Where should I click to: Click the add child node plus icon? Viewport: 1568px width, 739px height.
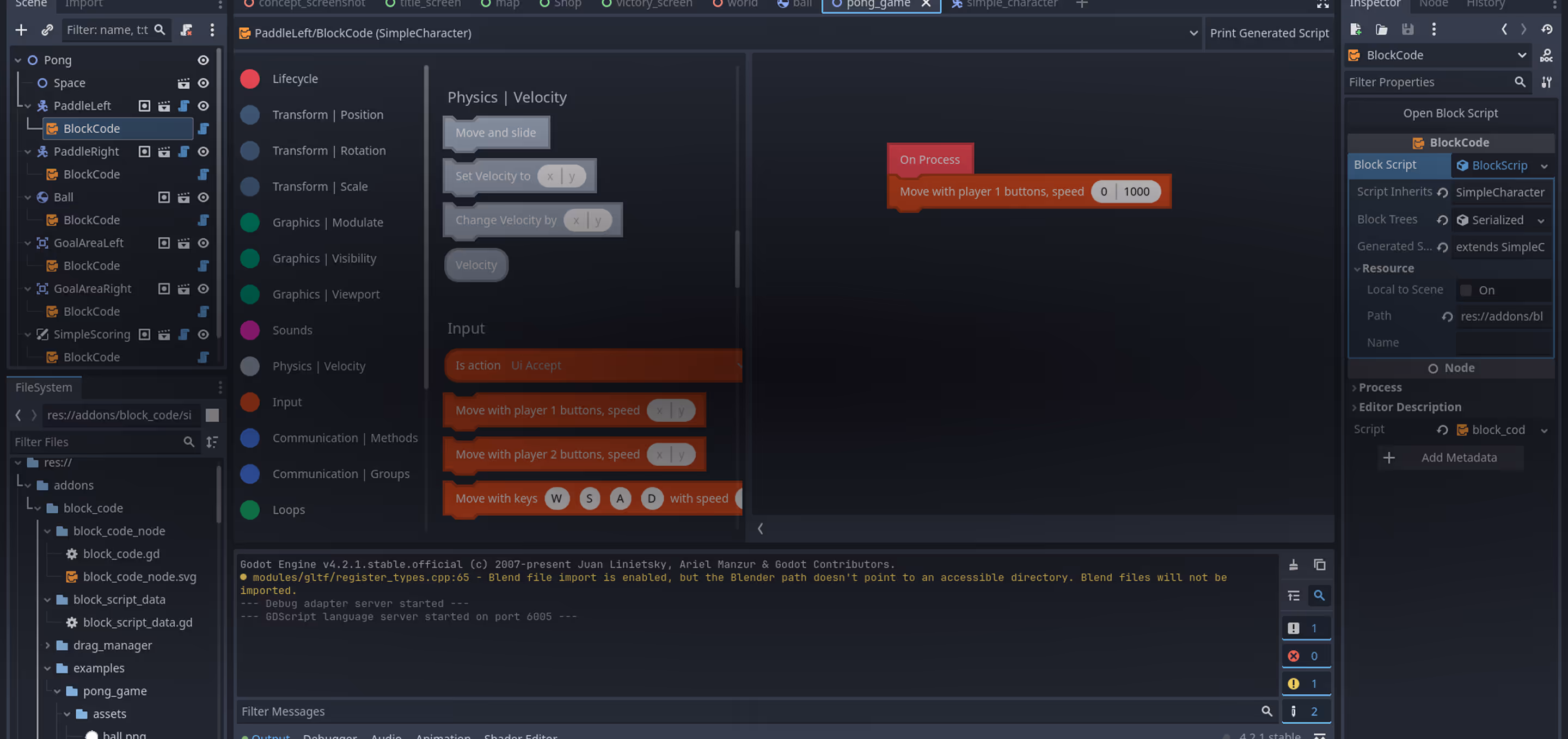(x=21, y=30)
